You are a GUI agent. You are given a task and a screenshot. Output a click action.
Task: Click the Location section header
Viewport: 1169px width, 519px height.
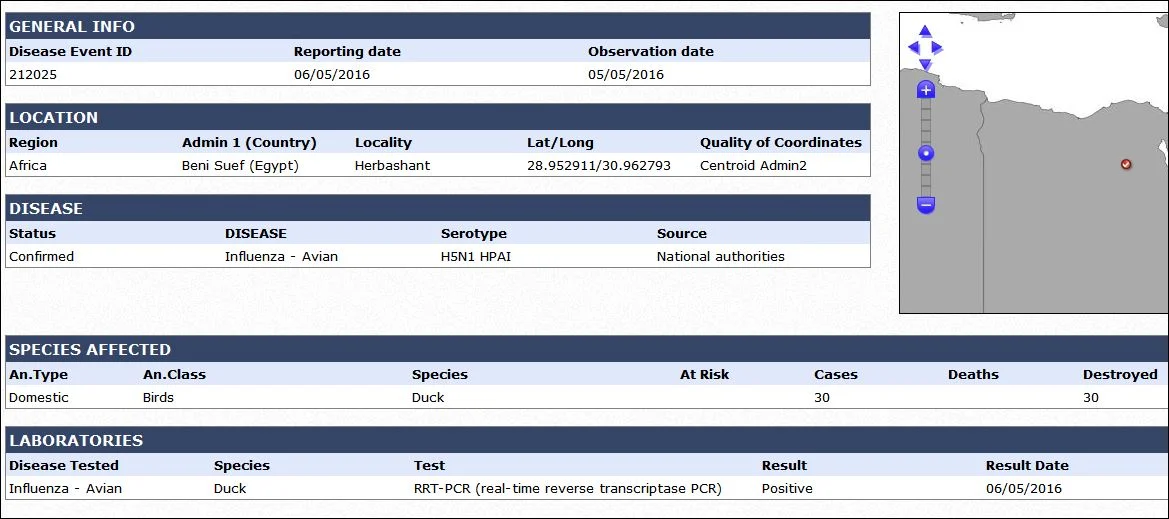tap(438, 117)
